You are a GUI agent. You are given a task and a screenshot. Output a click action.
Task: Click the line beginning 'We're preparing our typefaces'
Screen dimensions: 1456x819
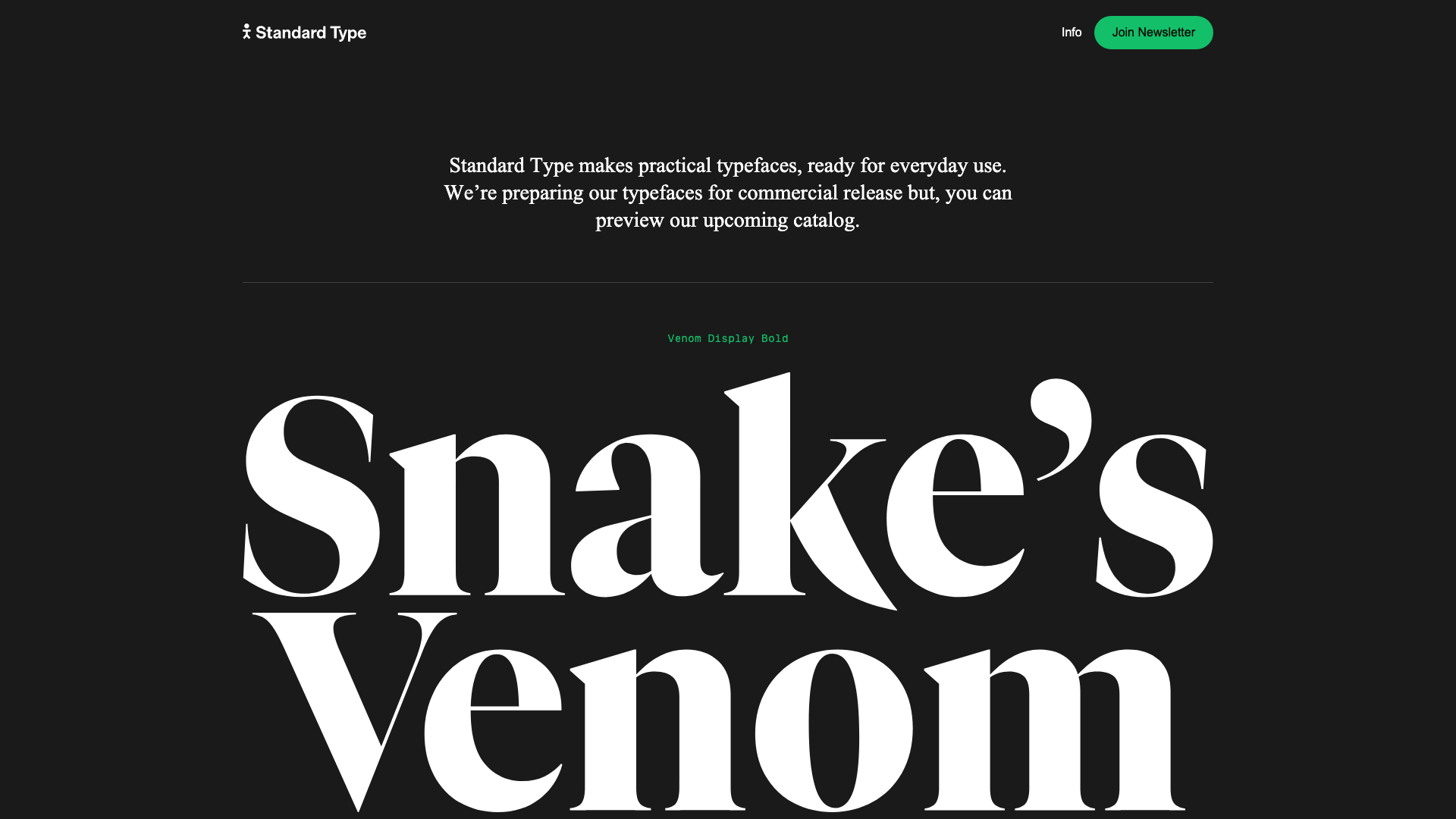pyautogui.click(x=728, y=193)
